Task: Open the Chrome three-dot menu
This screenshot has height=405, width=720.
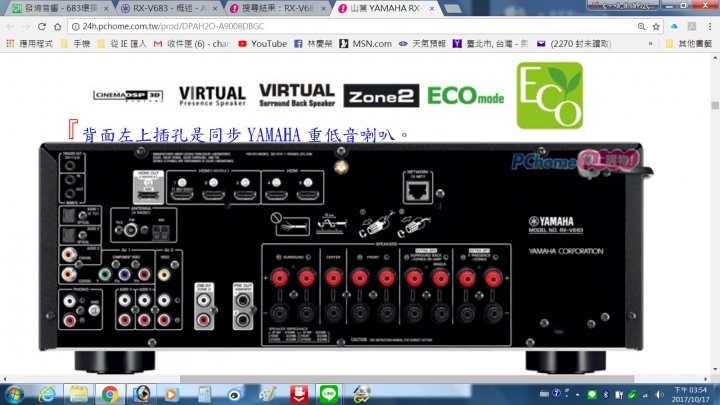Action: pos(710,27)
